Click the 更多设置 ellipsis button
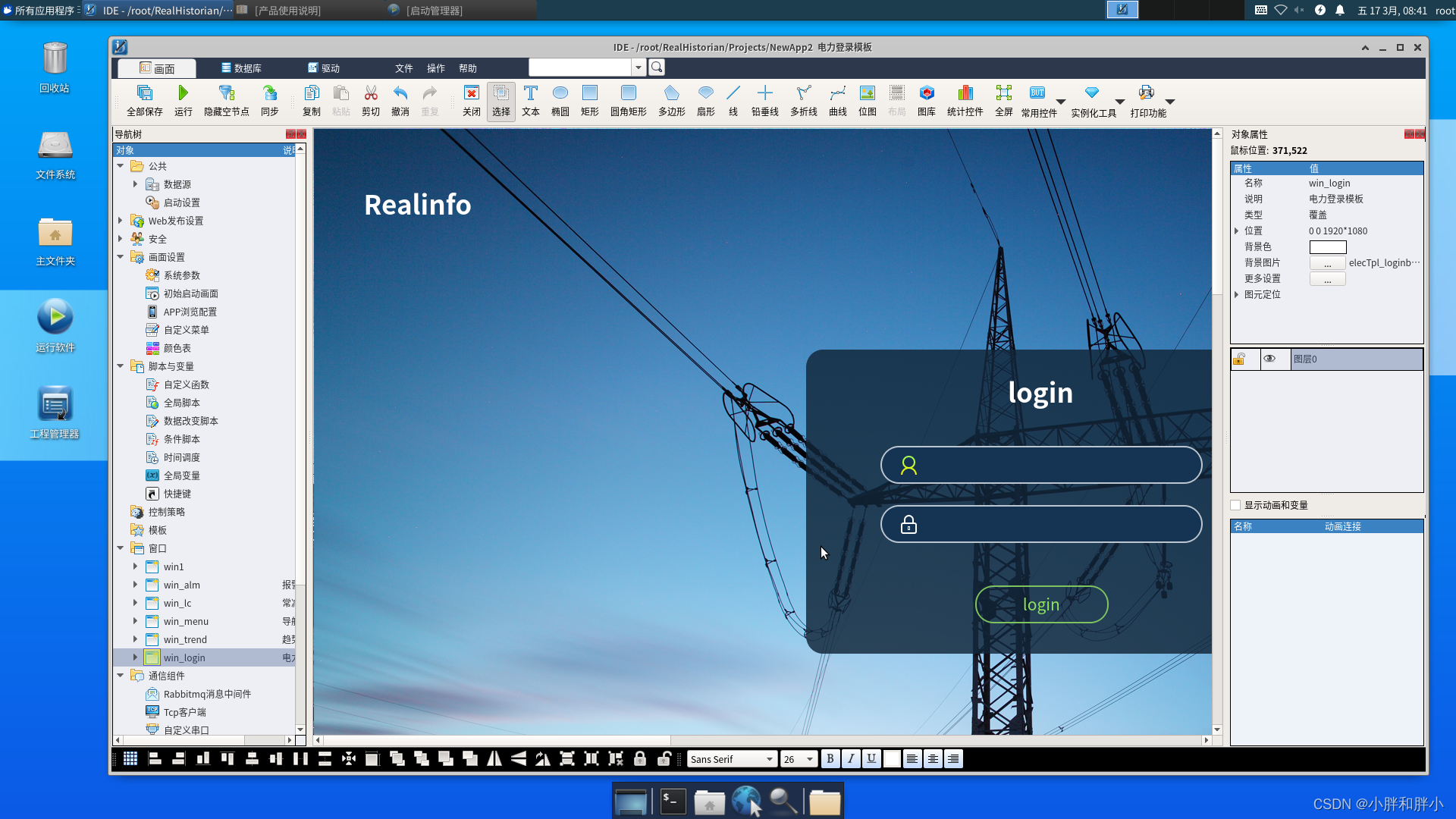The width and height of the screenshot is (1456, 819). [1327, 279]
